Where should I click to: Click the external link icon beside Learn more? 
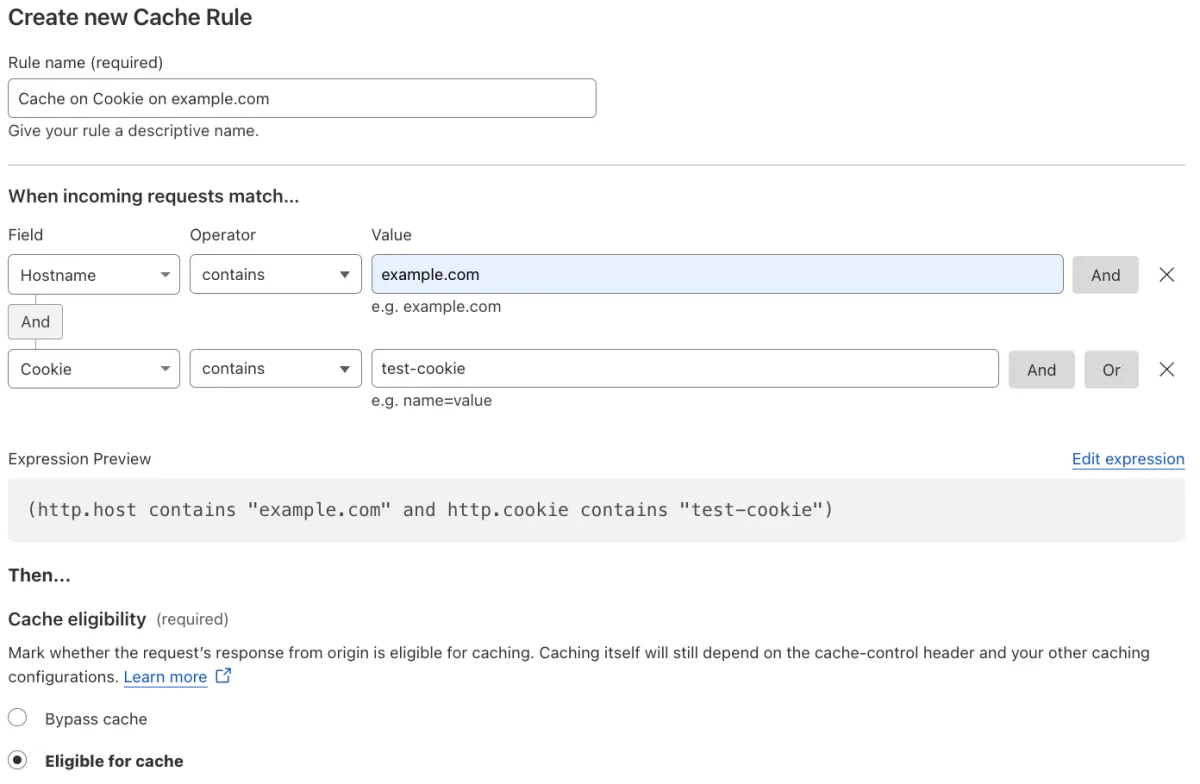tap(222, 676)
